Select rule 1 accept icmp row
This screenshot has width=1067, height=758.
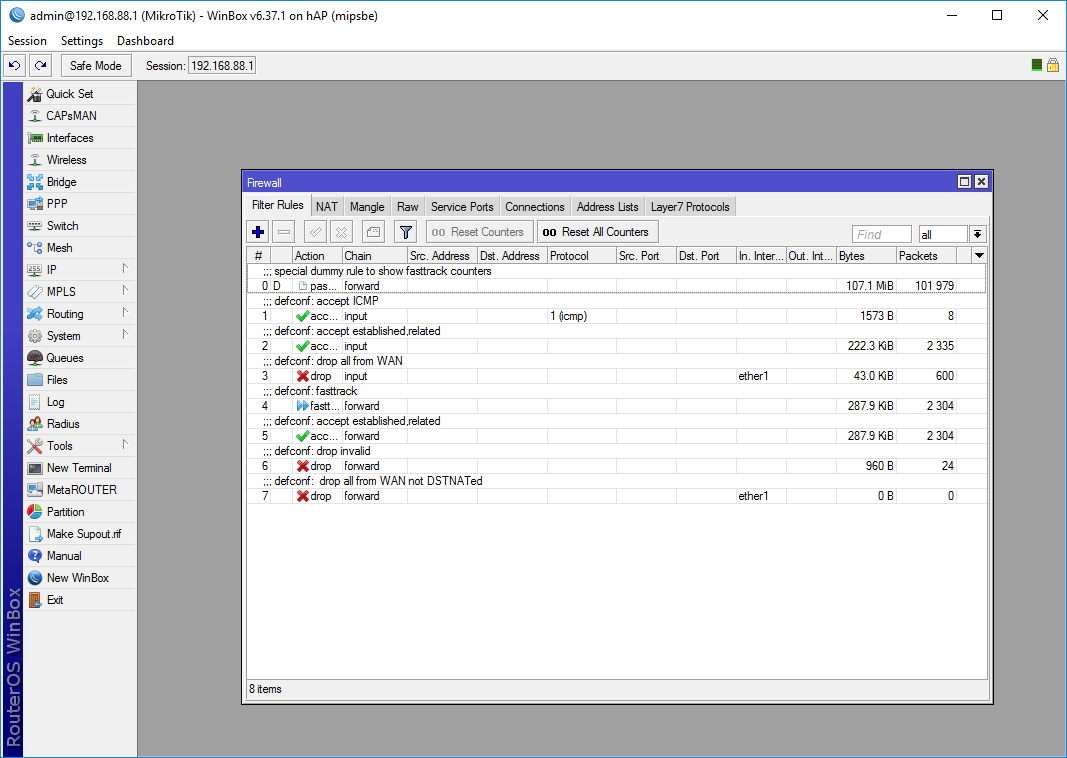tap(617, 316)
